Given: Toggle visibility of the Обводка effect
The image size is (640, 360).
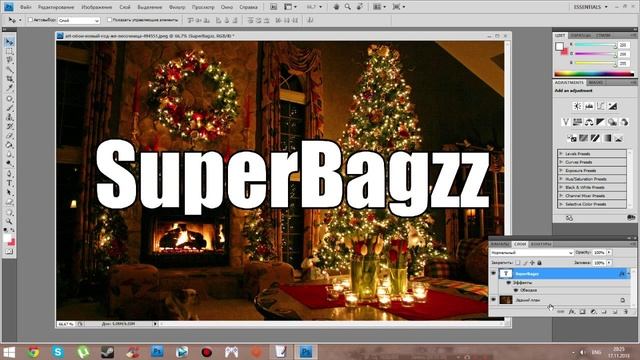Looking at the screenshot, I should pyautogui.click(x=516, y=290).
